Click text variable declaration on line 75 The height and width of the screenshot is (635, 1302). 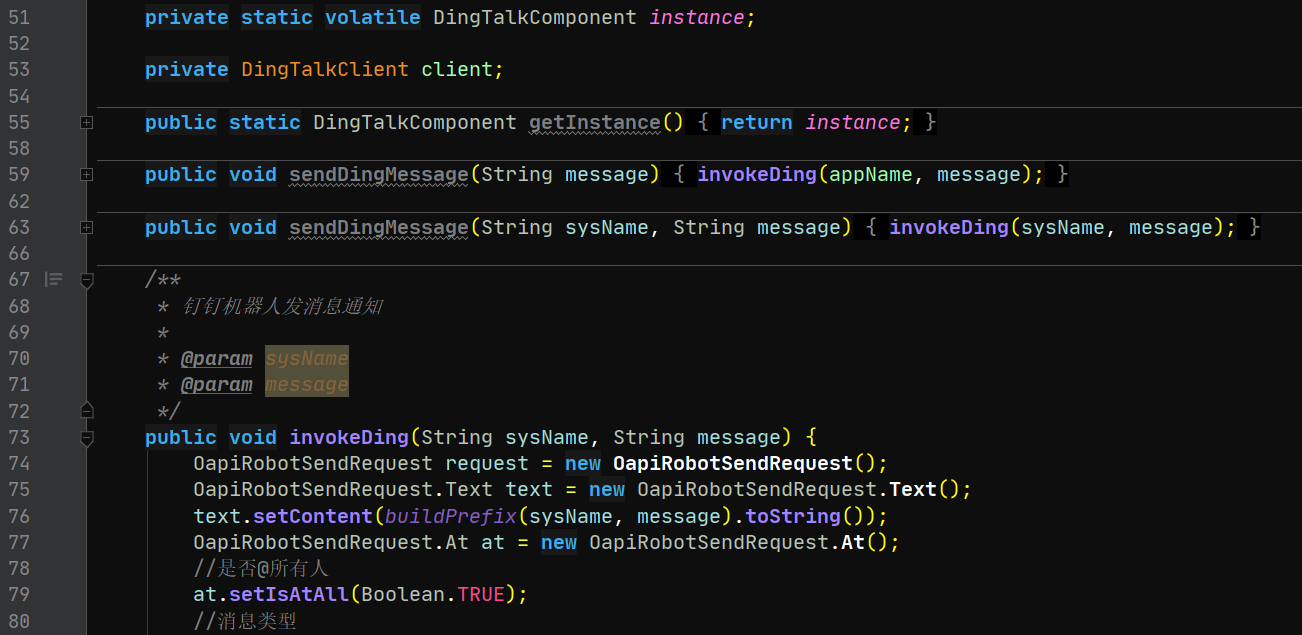click(529, 489)
